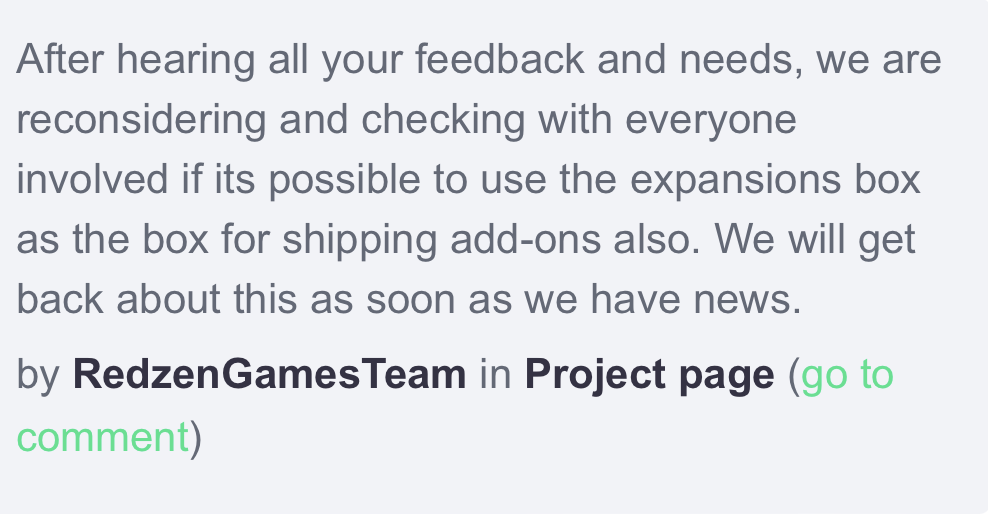Click the word 'feedback' in the first line
The height and width of the screenshot is (514, 988).
[x=500, y=59]
